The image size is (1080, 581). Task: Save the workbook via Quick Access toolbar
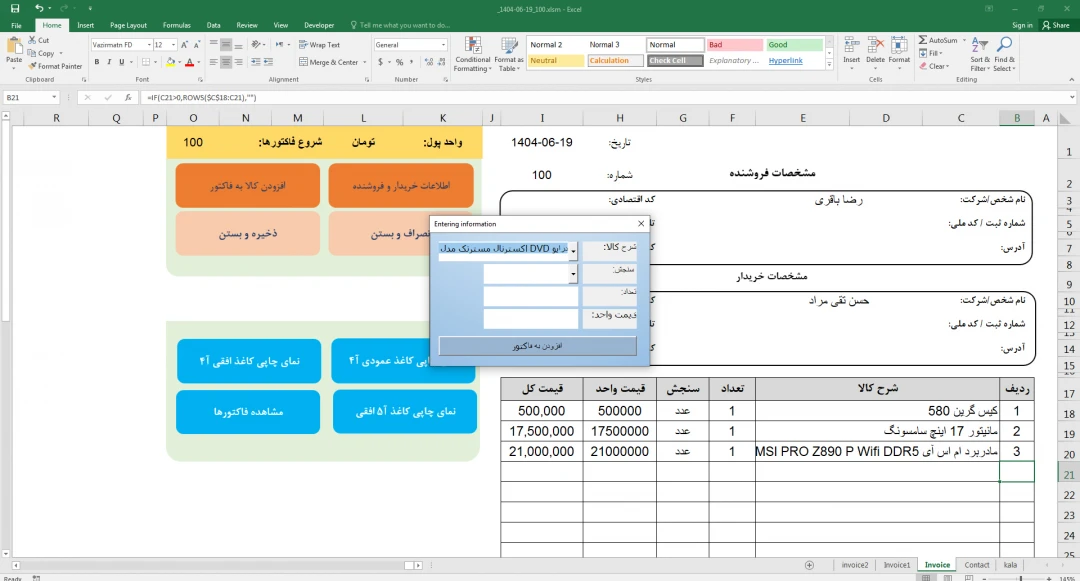[15, 8]
